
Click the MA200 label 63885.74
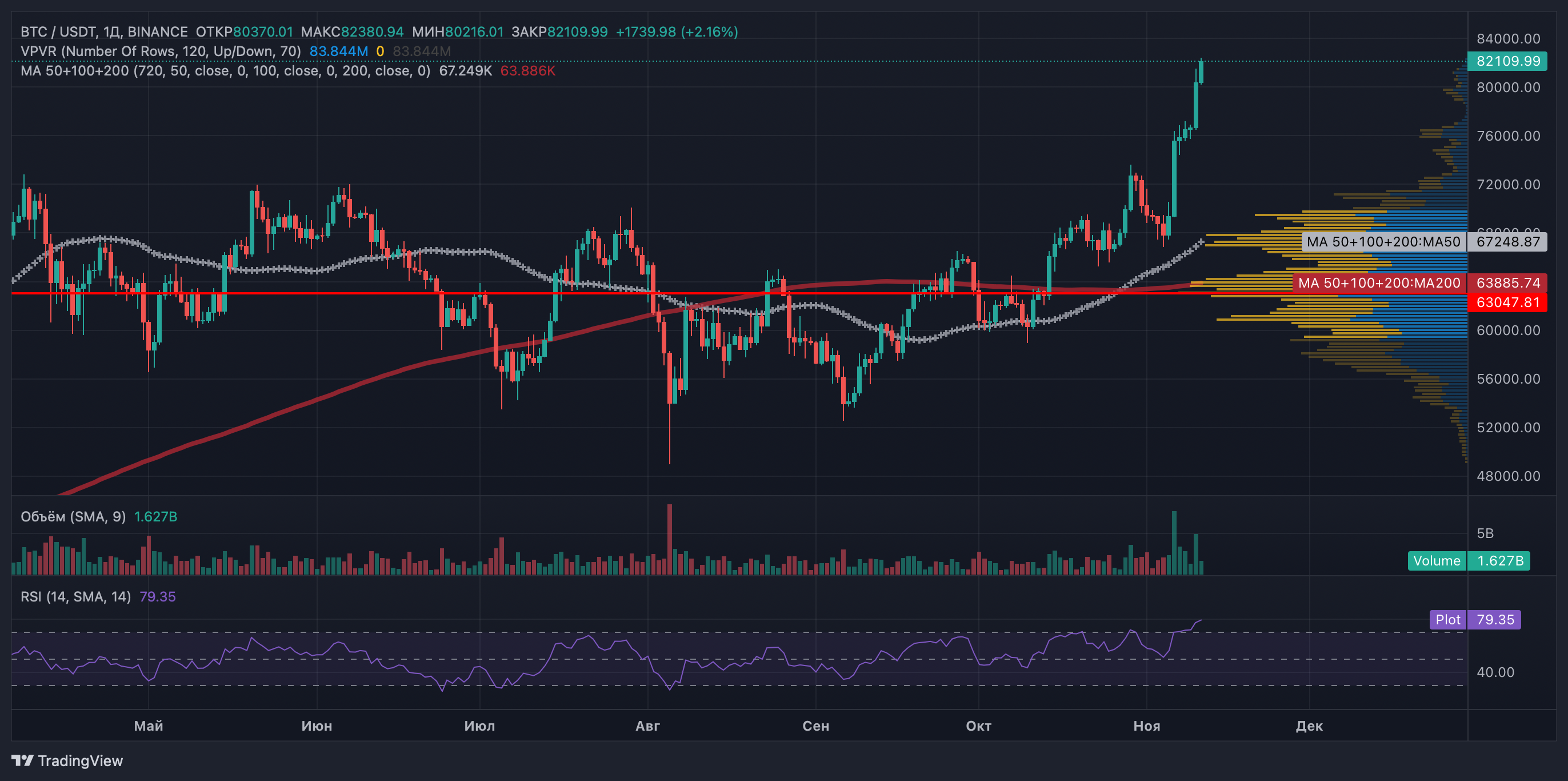(x=1507, y=282)
